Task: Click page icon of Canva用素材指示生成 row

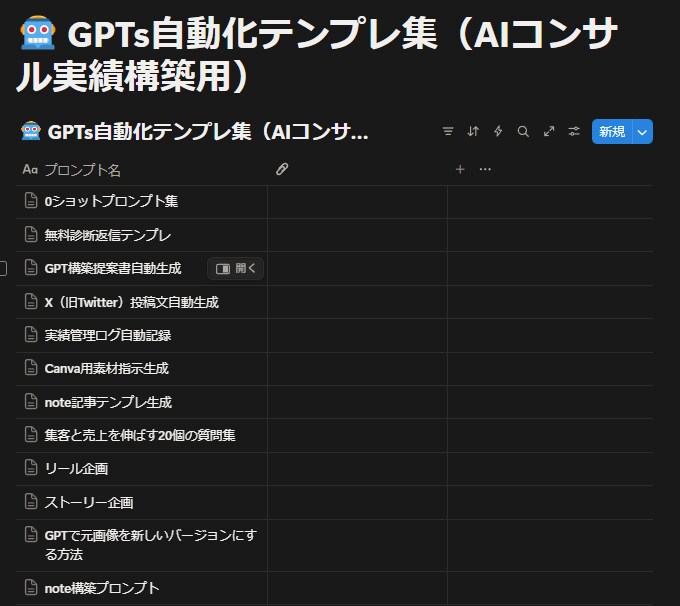Action: pos(31,368)
